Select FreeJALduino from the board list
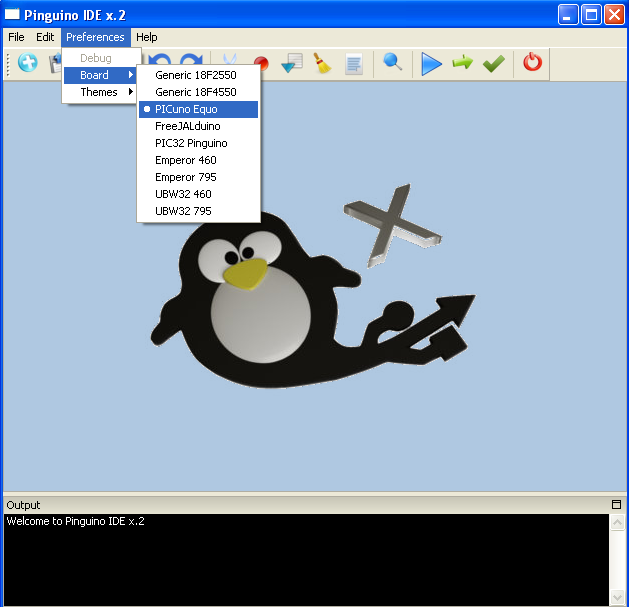The height and width of the screenshot is (607, 629). [x=188, y=126]
